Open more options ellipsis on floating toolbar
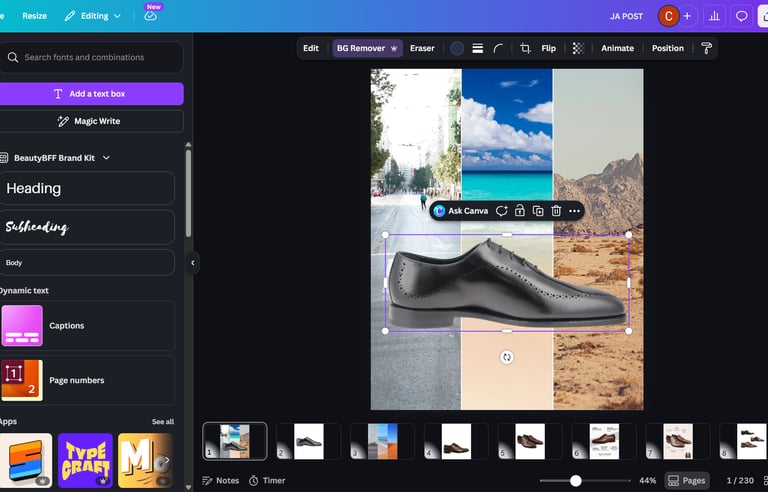Viewport: 768px width, 492px height. 575,211
